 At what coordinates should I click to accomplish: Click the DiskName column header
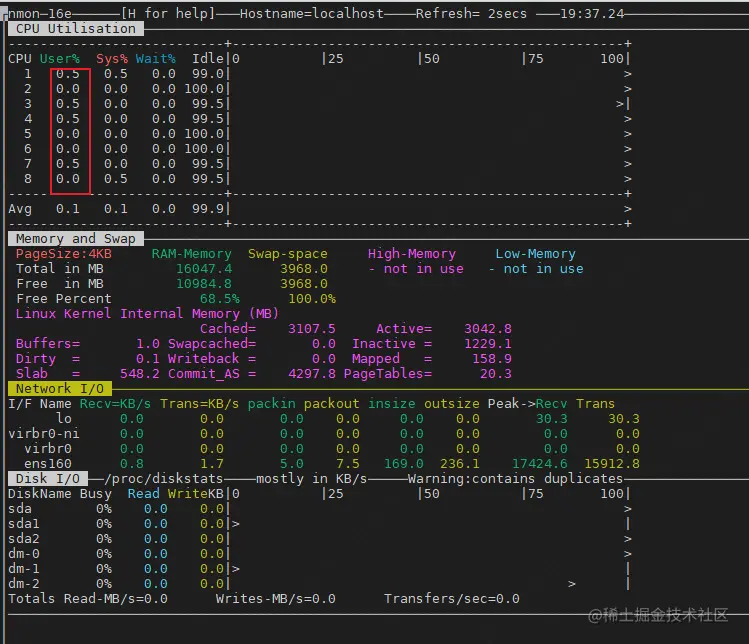40,494
